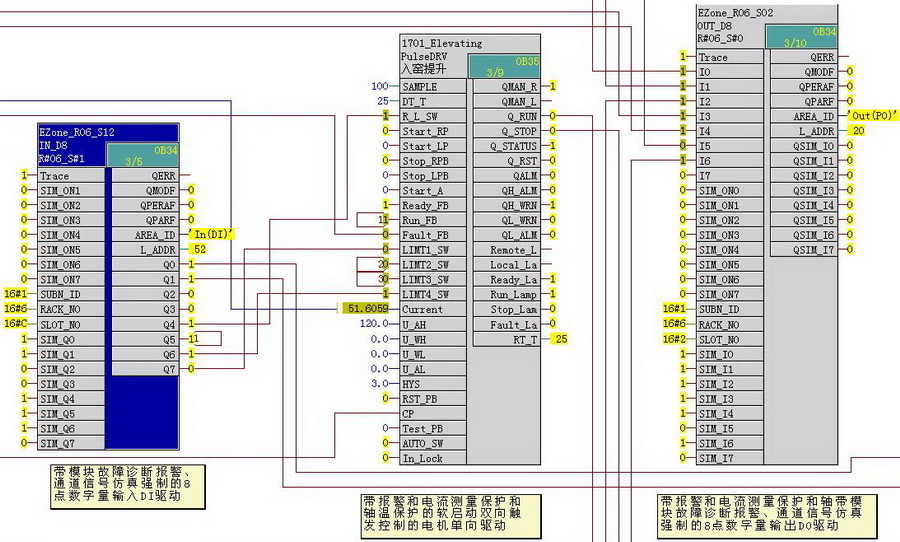Select the QSIM_I7 output pin
Screen dimensions: 900x542
point(804,250)
